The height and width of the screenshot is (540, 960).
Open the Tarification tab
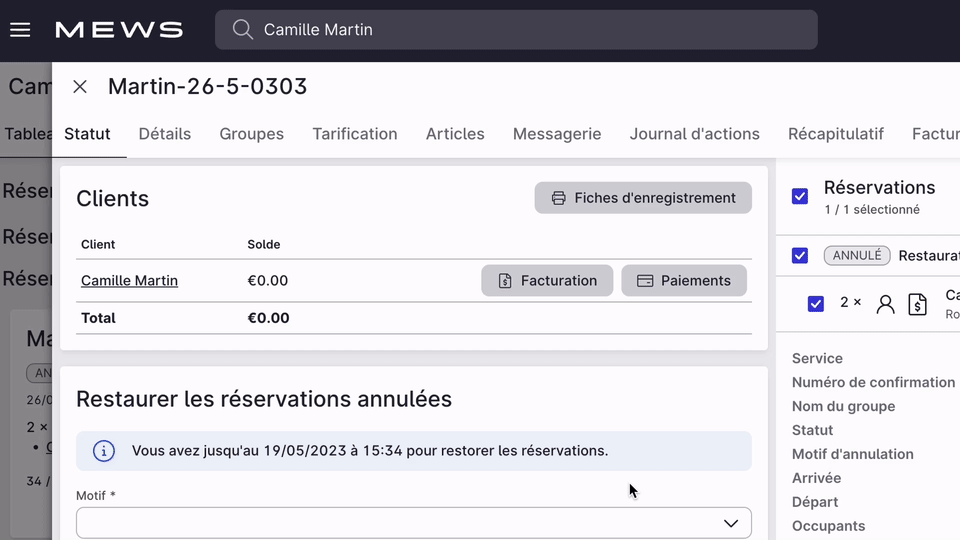[x=354, y=134]
